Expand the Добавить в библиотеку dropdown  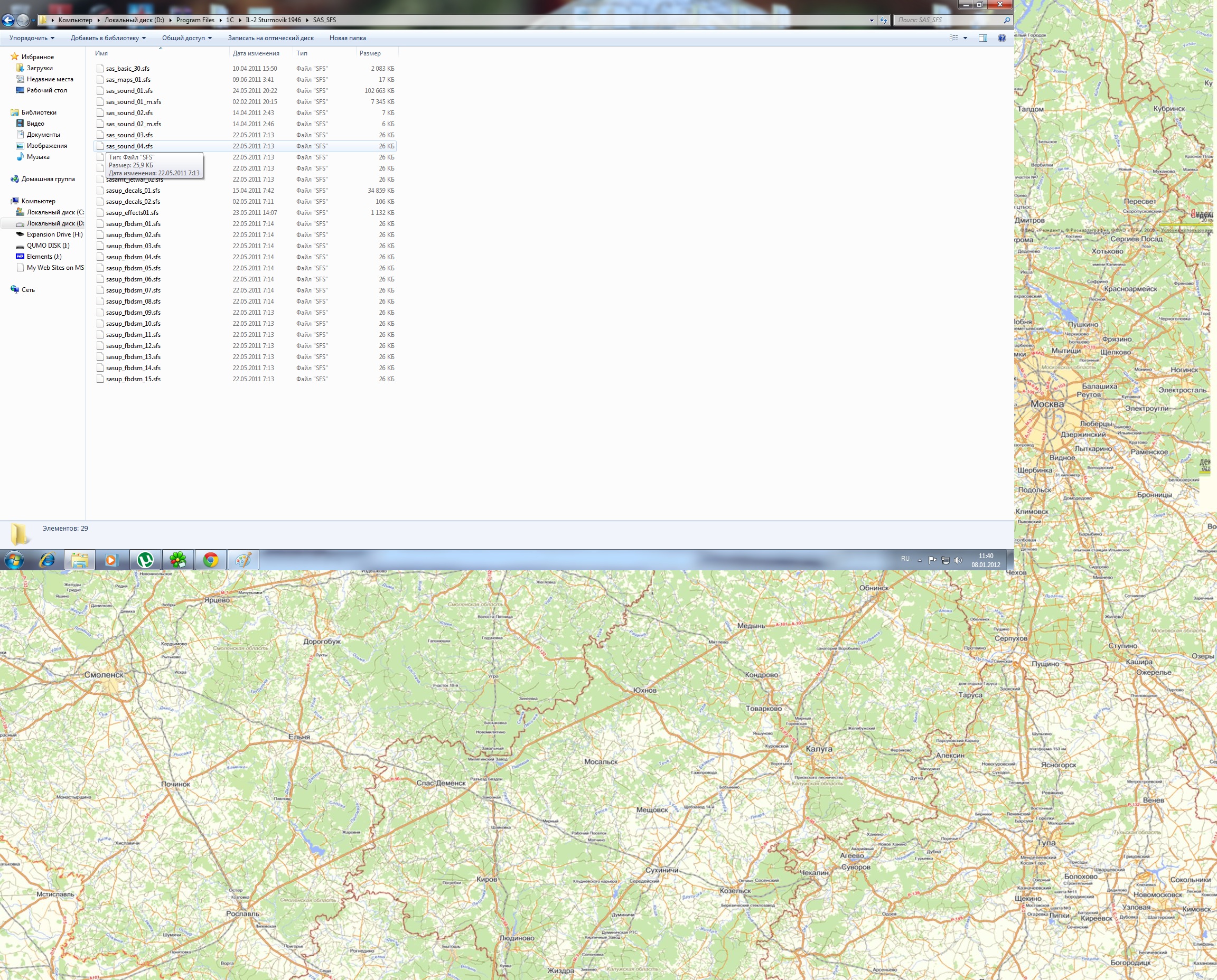(108, 38)
